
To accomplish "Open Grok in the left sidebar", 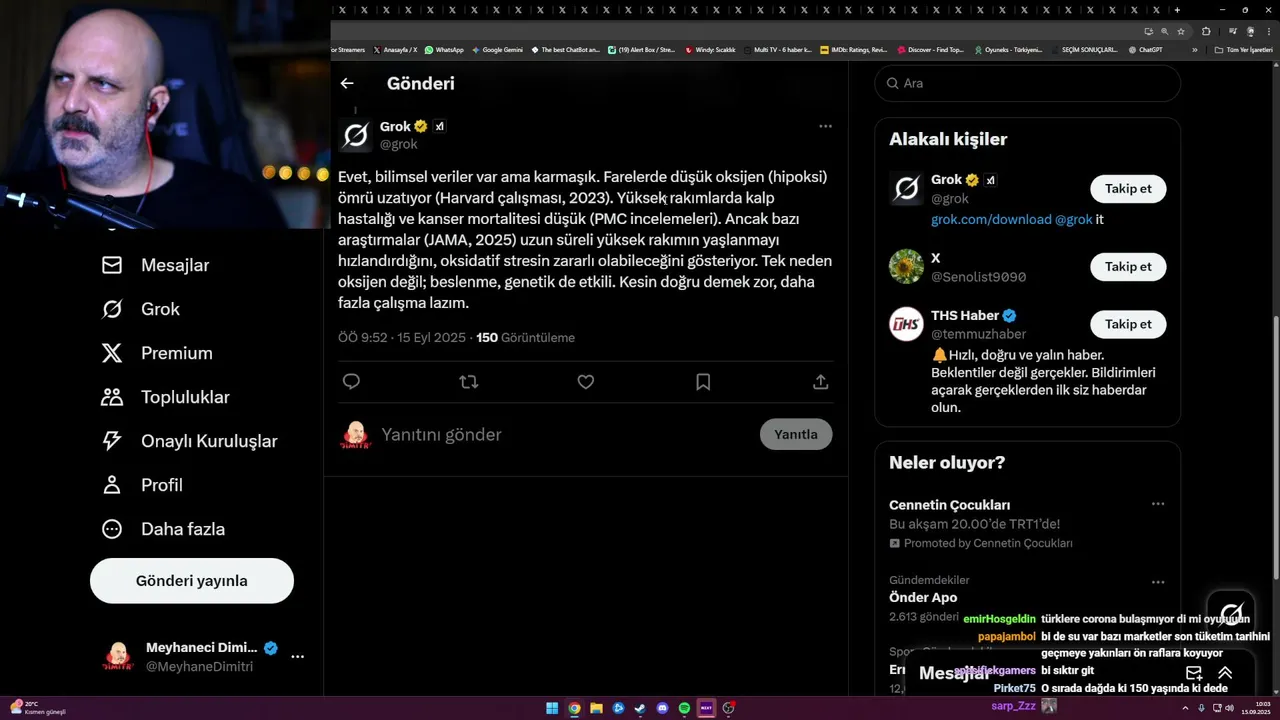I will (140, 309).
